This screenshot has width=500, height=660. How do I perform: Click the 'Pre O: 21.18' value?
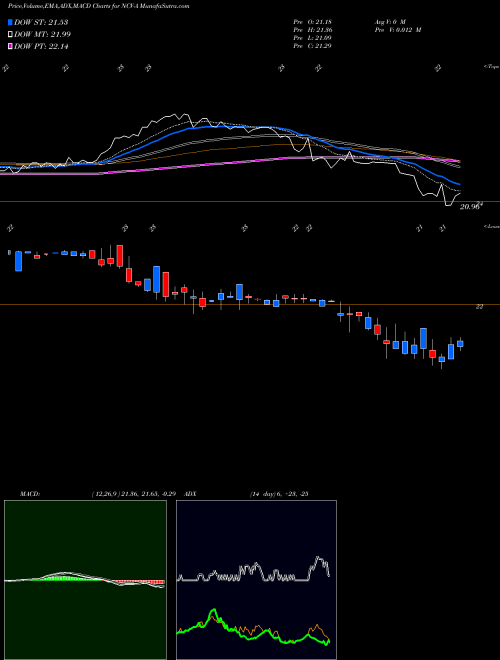click(x=313, y=22)
